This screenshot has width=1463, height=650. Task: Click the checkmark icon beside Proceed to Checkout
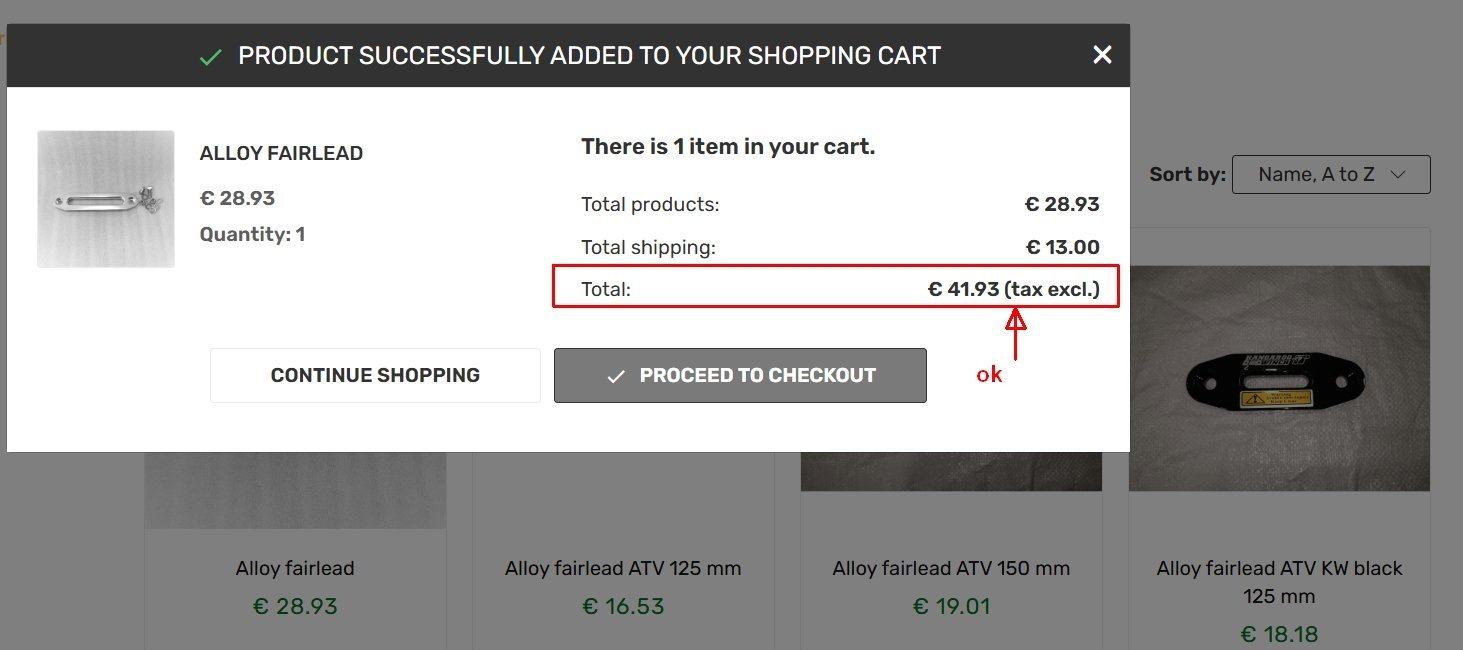click(x=616, y=376)
